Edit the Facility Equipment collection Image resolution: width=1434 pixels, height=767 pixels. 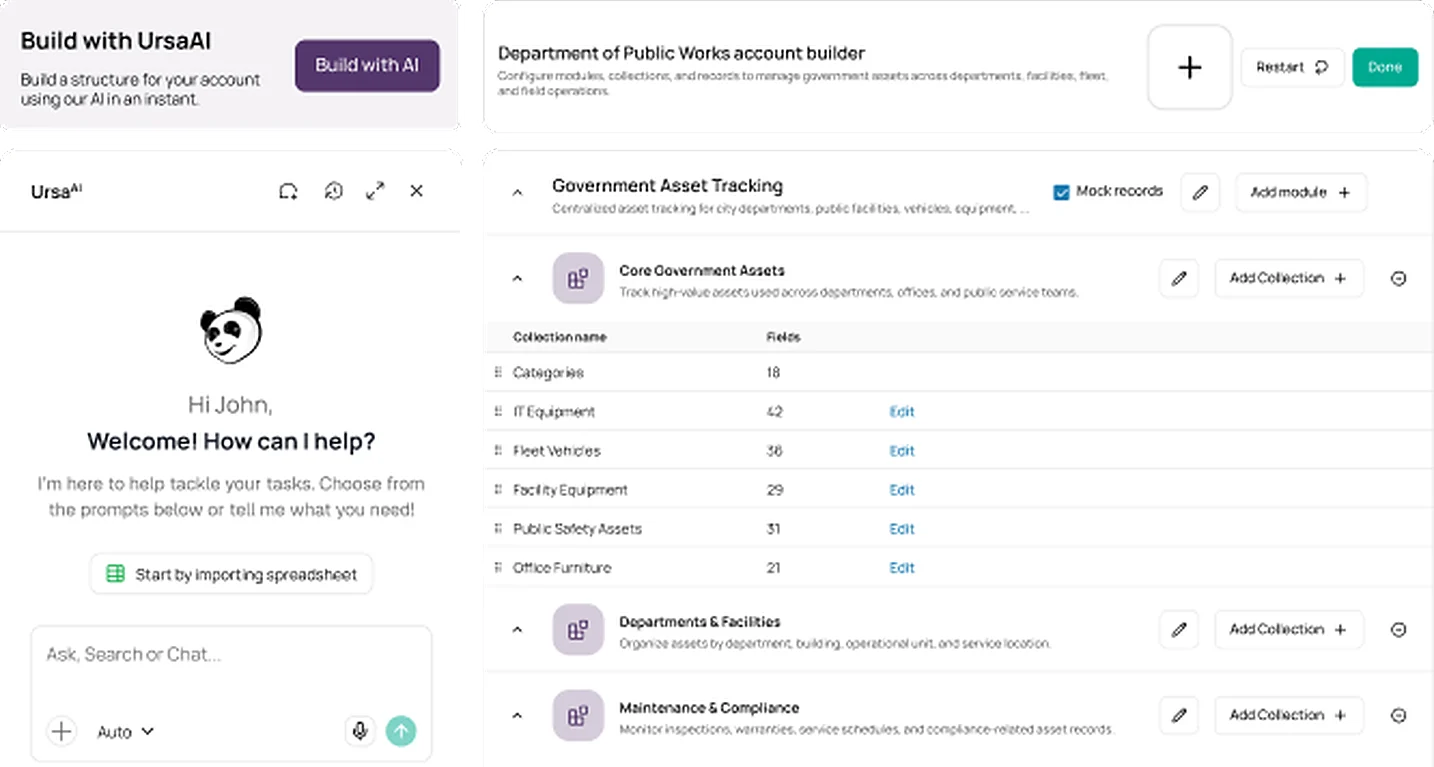[x=902, y=490]
